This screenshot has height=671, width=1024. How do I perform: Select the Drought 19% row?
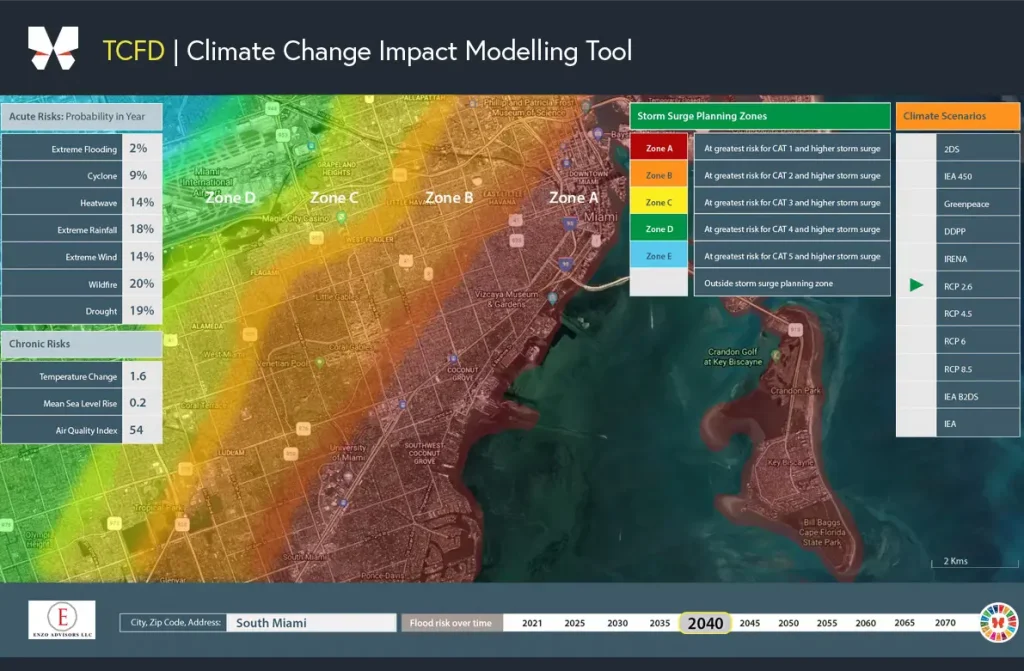pyautogui.click(x=82, y=311)
